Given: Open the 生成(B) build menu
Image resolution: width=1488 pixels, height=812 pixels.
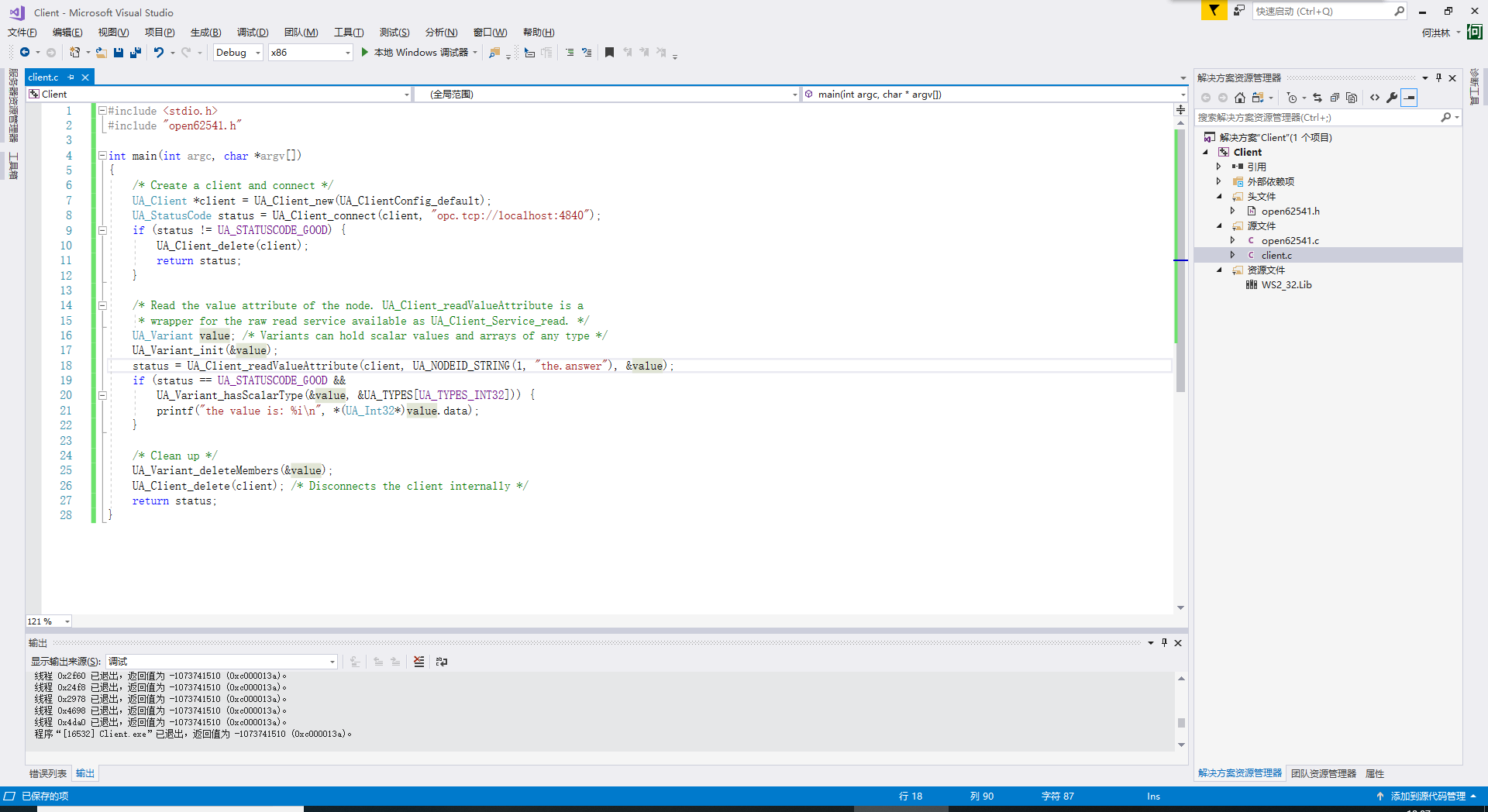Looking at the screenshot, I should [205, 32].
